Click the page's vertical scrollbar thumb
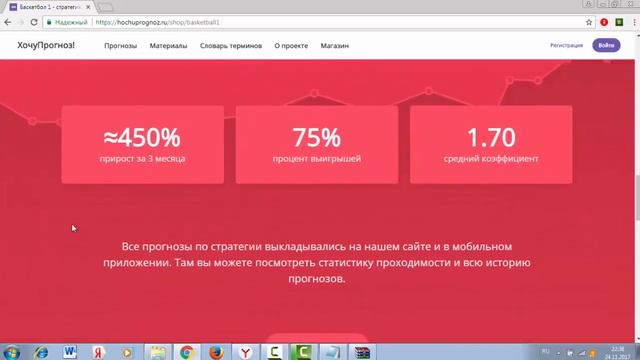Image resolution: width=640 pixels, height=360 pixels. pyautogui.click(x=637, y=198)
